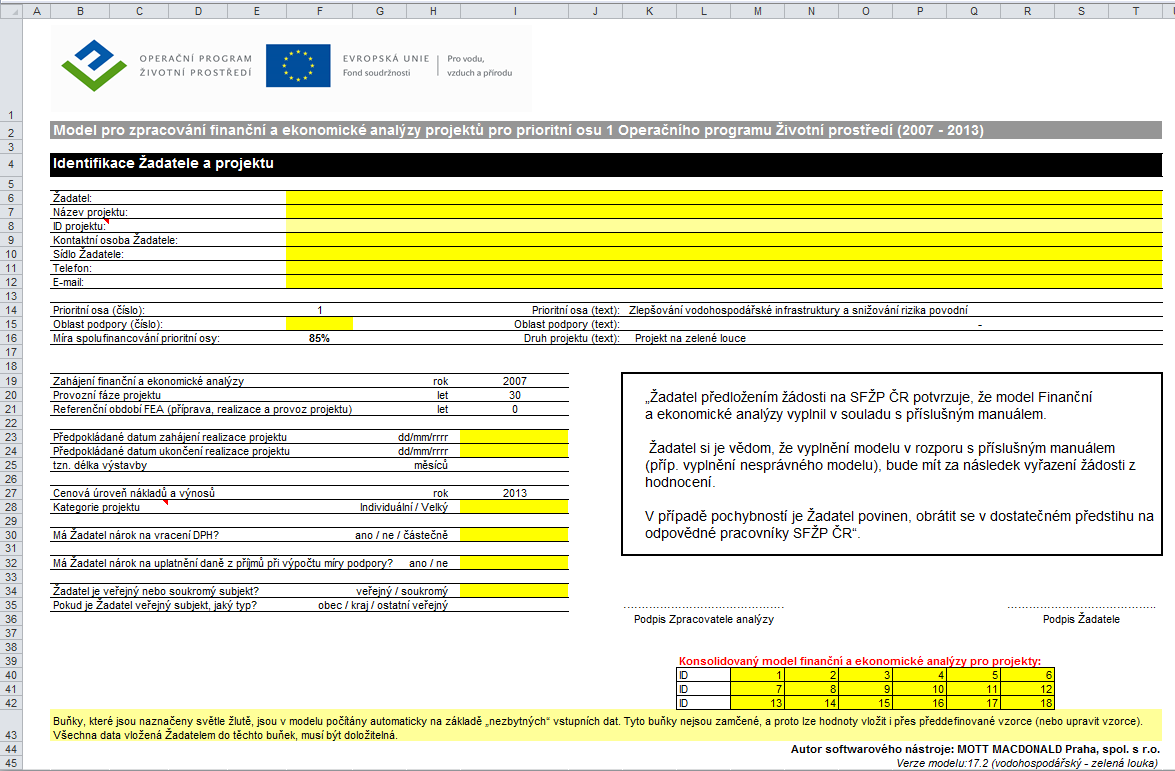Click the applicant declaration text box
This screenshot has height=771, width=1175.
pyautogui.click(x=892, y=465)
